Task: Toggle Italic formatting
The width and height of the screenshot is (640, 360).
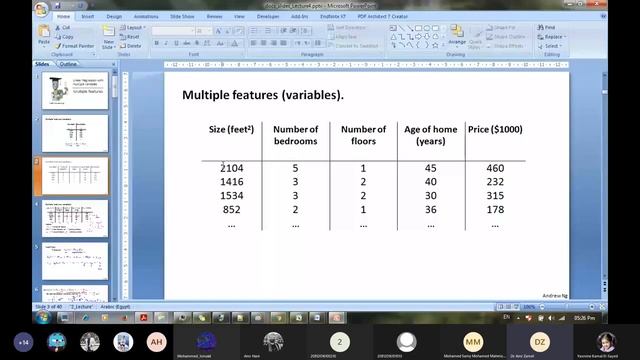Action: point(166,43)
